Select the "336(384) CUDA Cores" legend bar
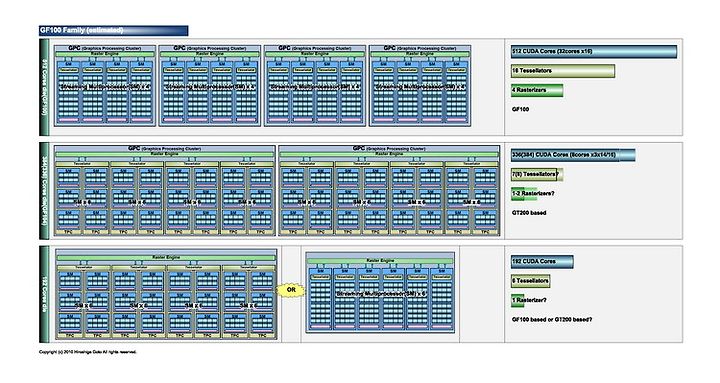The height and width of the screenshot is (383, 720). pyautogui.click(x=573, y=155)
